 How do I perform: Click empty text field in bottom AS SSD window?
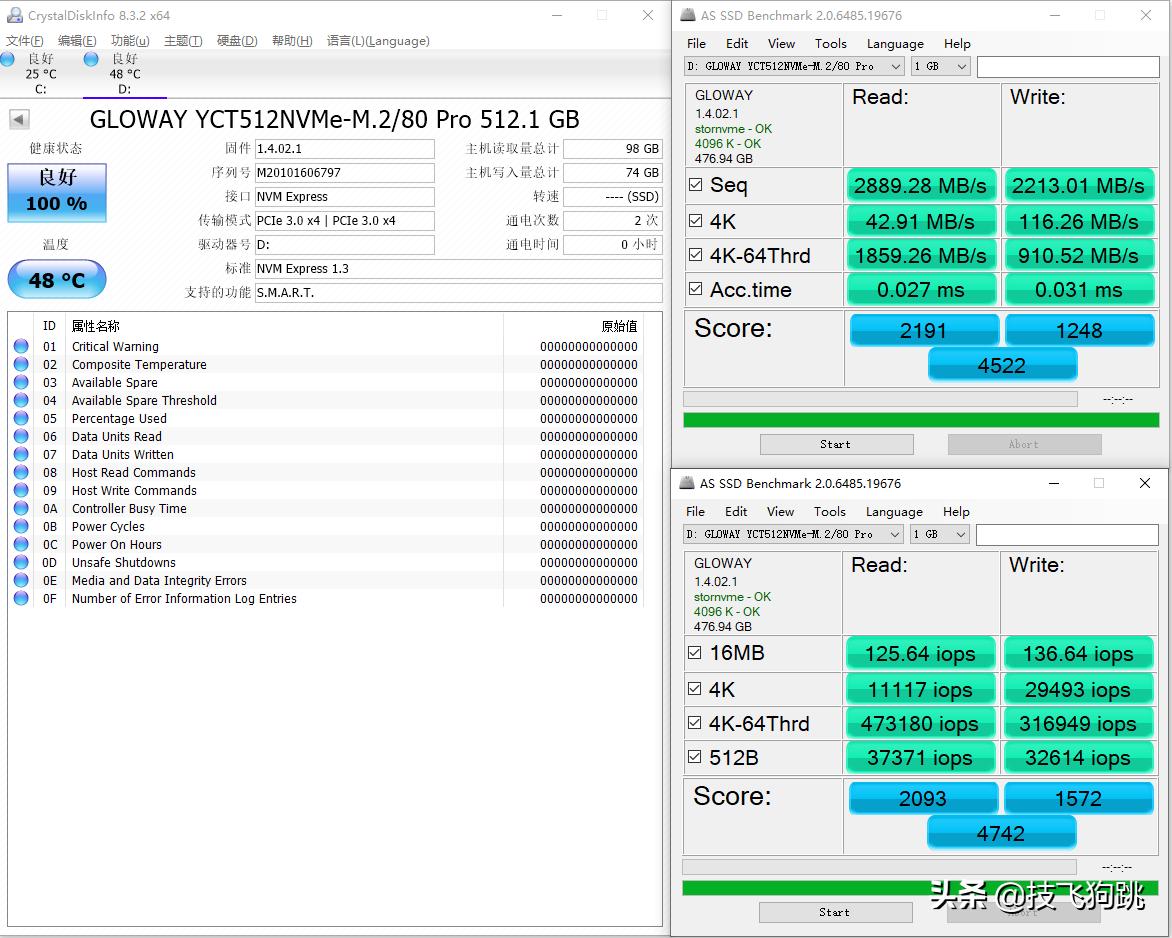pyautogui.click(x=1067, y=534)
